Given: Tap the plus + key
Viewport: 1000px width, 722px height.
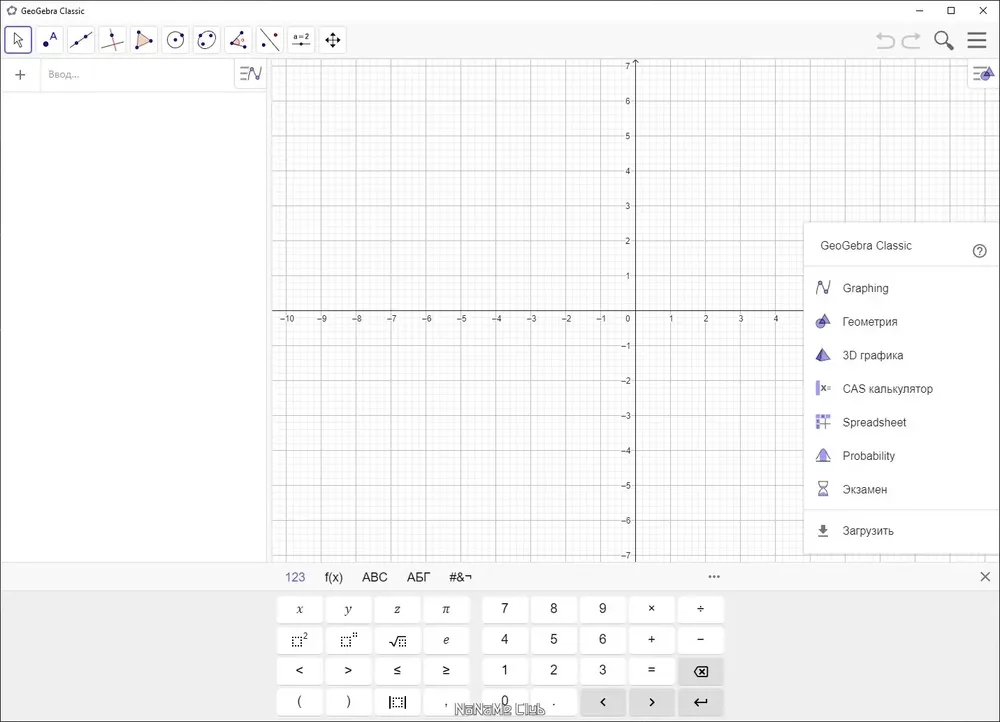Looking at the screenshot, I should coord(651,640).
